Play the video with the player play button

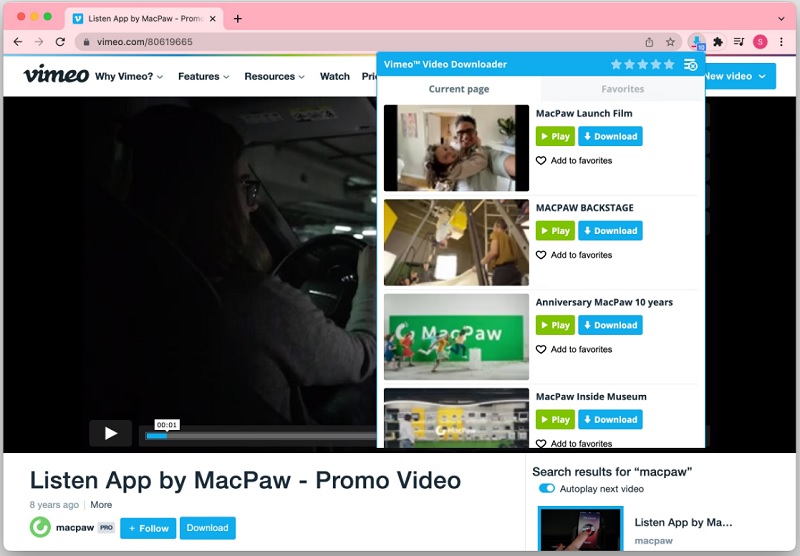pos(111,433)
